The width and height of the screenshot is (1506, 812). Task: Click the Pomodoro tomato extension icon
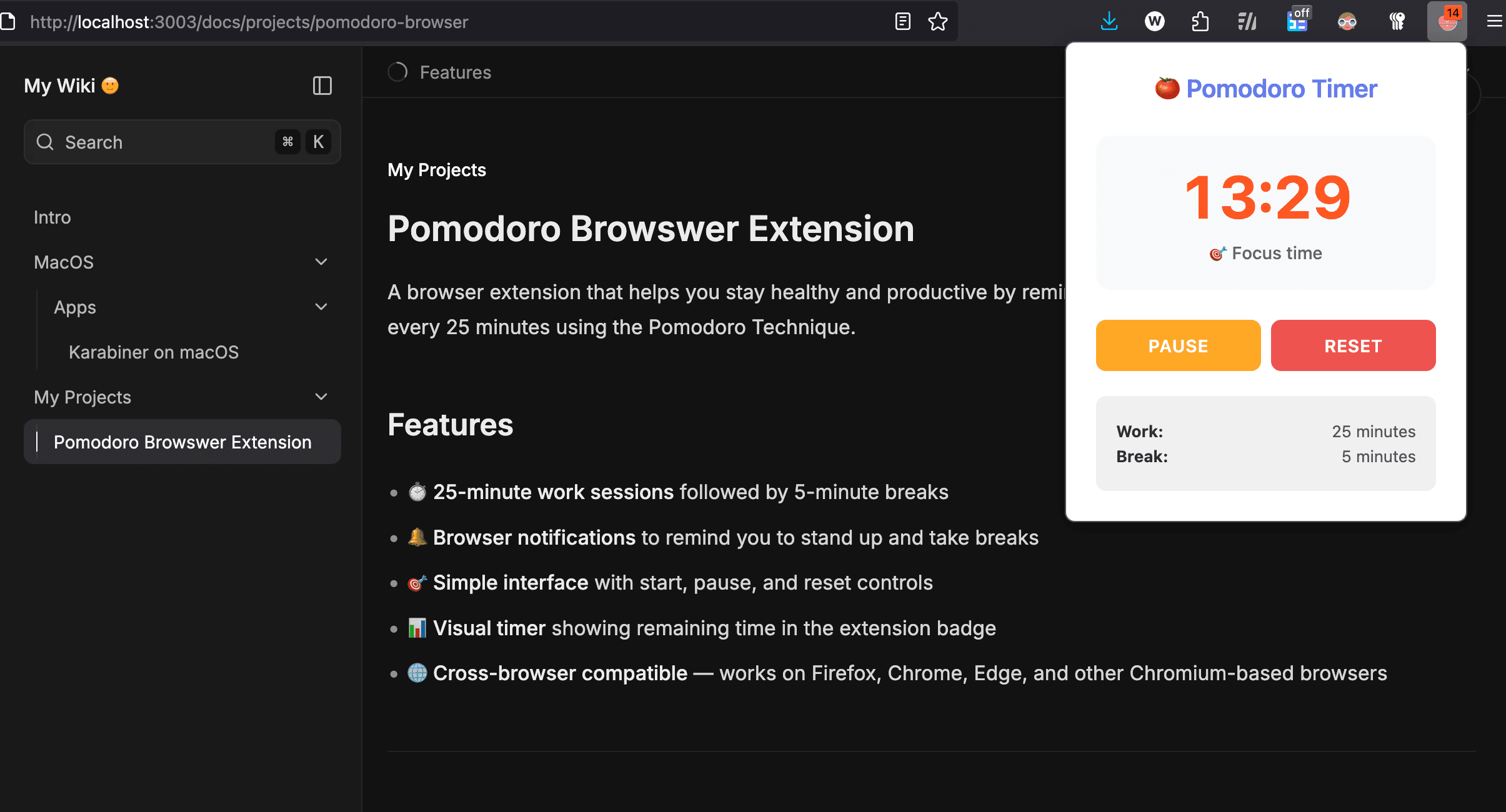tap(1447, 22)
